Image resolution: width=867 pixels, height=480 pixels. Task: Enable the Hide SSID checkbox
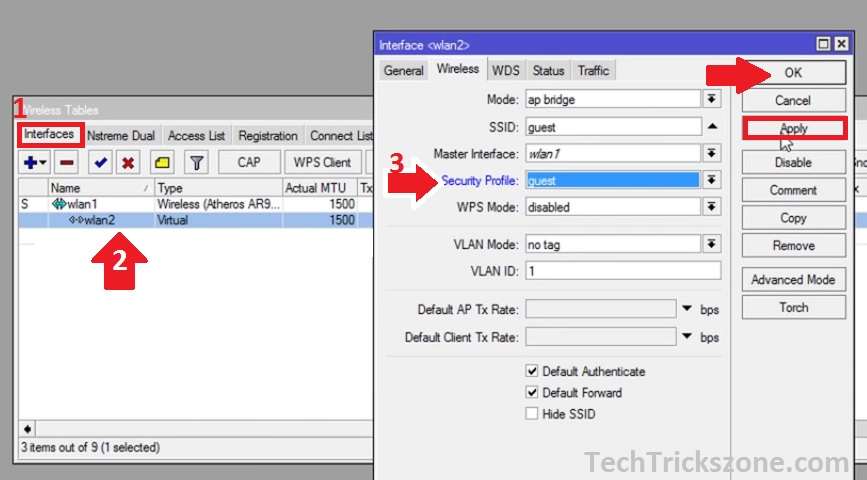point(532,414)
